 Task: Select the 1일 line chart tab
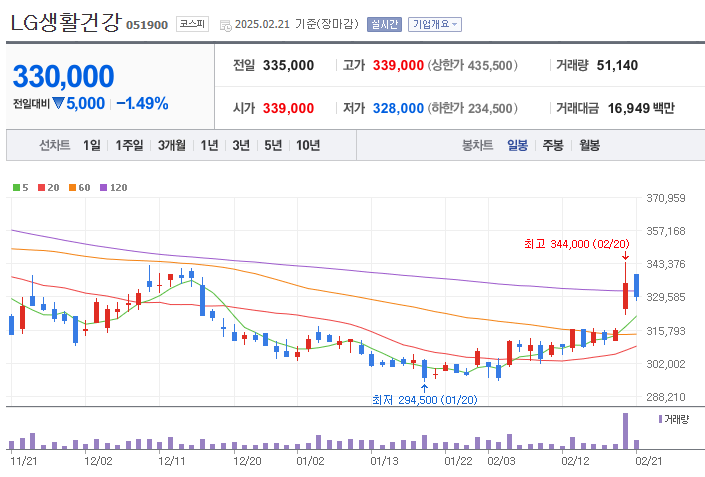(x=92, y=145)
